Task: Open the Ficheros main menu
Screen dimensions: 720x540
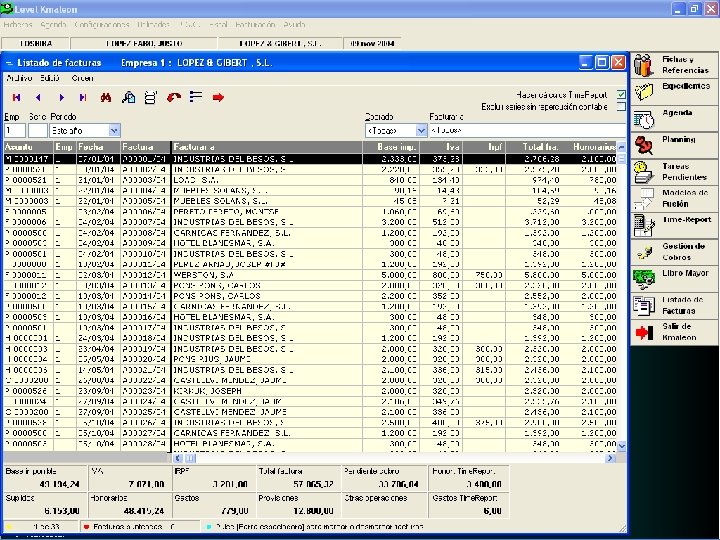Action: click(x=17, y=24)
